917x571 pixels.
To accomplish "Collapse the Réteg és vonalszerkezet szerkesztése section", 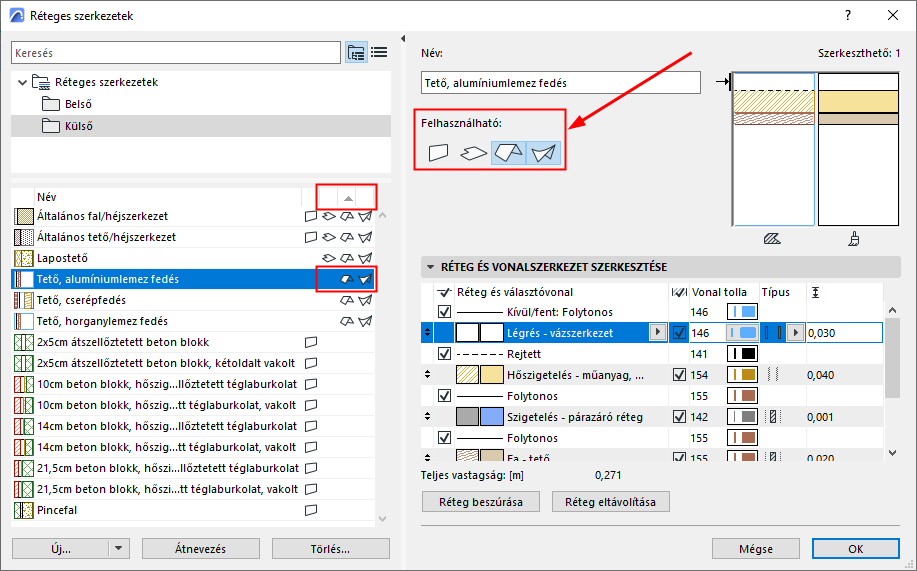I will tap(430, 267).
